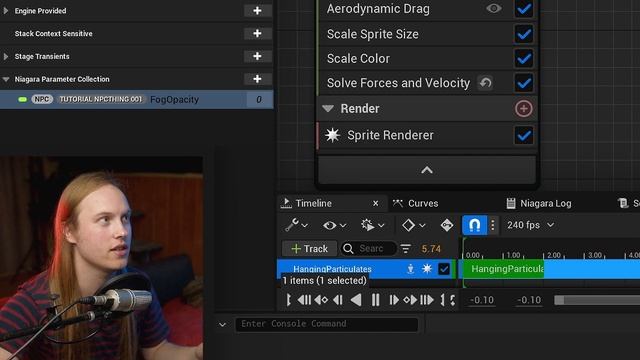Add a renderer with Render plus button

click(x=524, y=109)
